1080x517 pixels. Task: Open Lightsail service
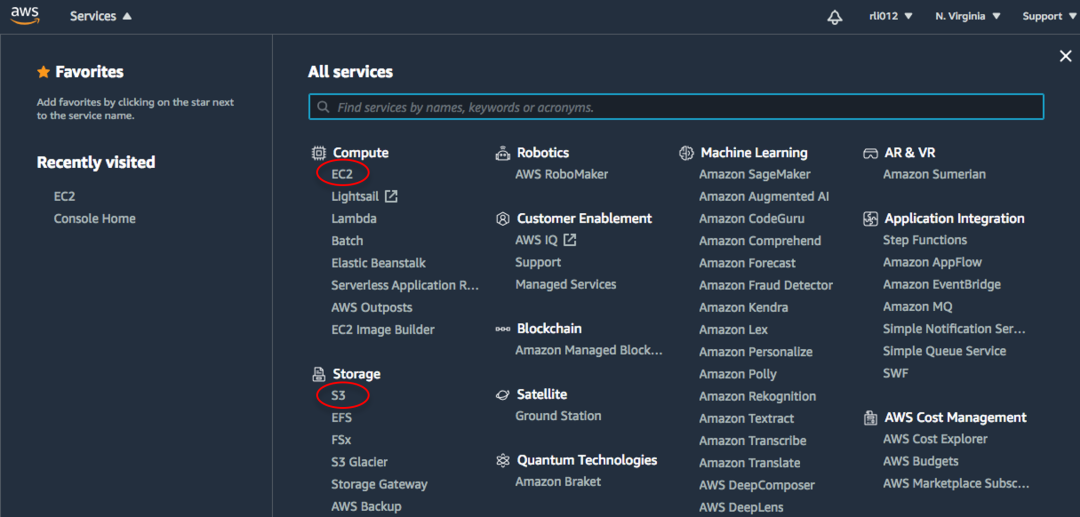(x=355, y=196)
